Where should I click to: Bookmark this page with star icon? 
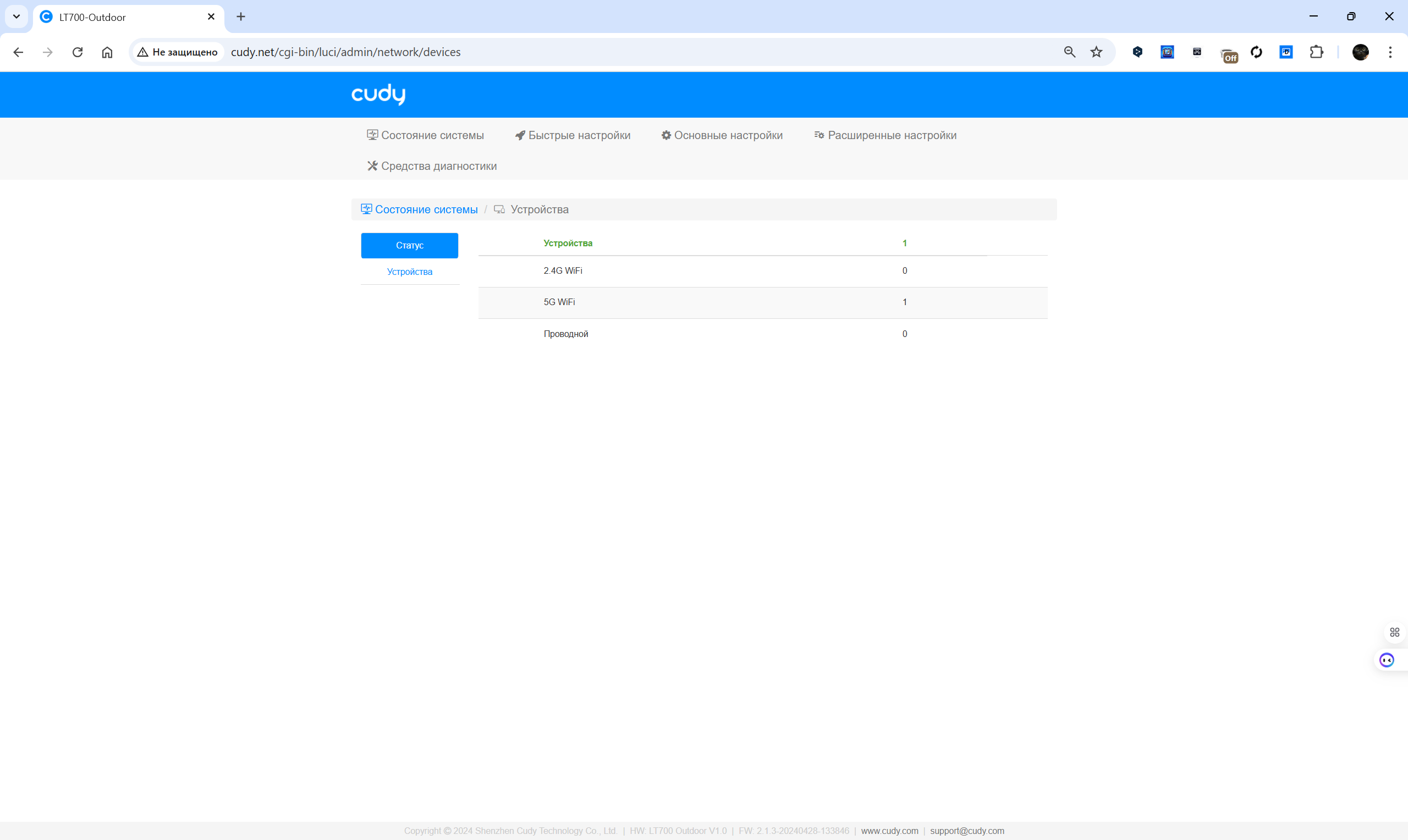1097,52
